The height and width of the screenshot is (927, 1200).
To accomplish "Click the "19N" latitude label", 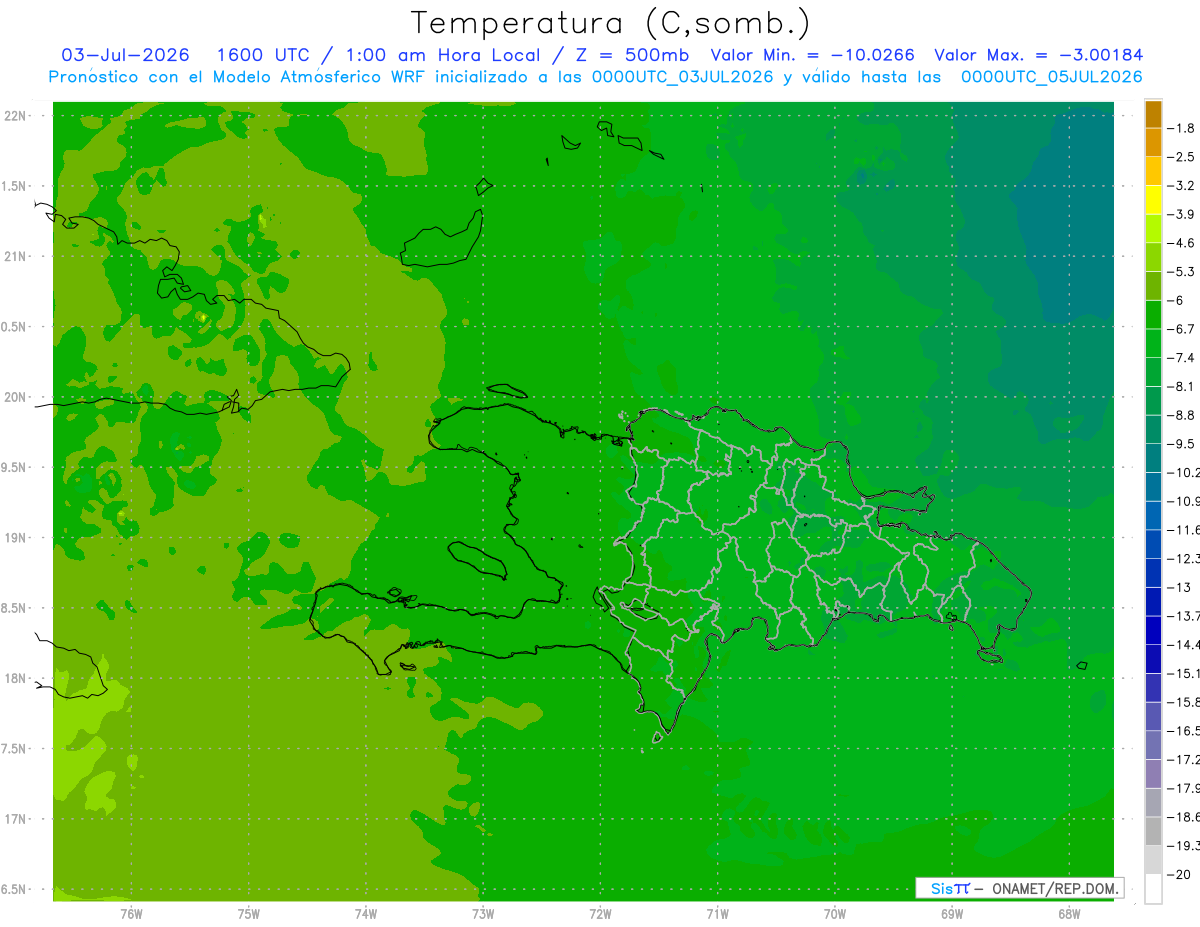I will tap(16, 538).
